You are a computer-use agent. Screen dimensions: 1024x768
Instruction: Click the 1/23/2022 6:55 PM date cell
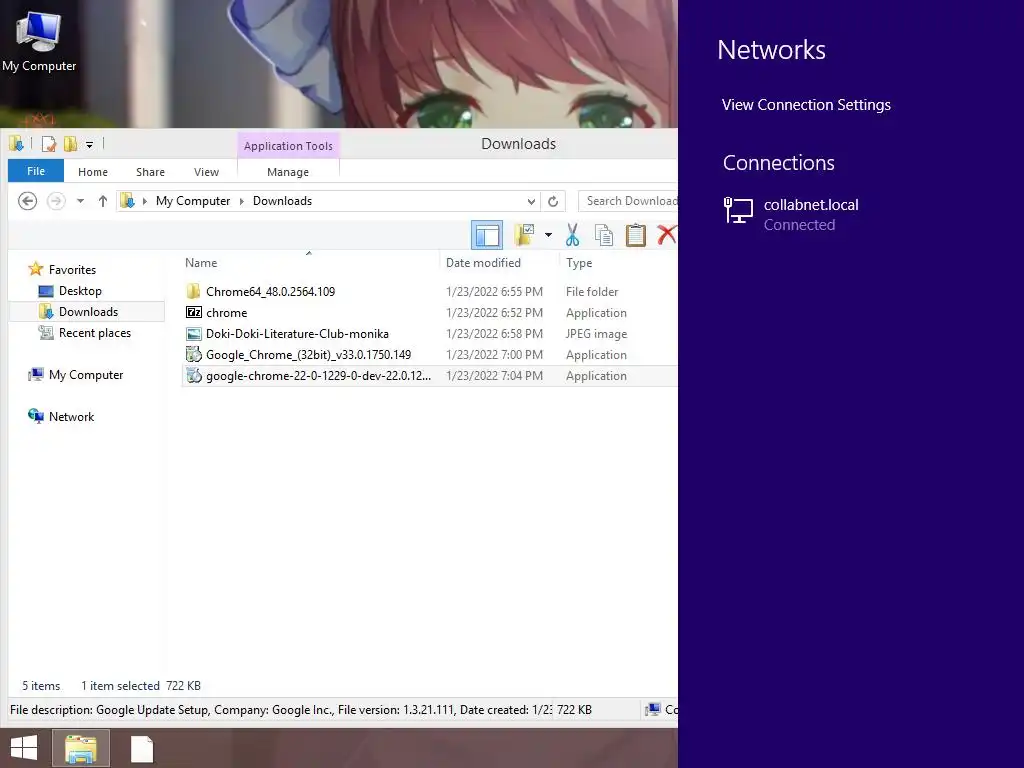494,291
